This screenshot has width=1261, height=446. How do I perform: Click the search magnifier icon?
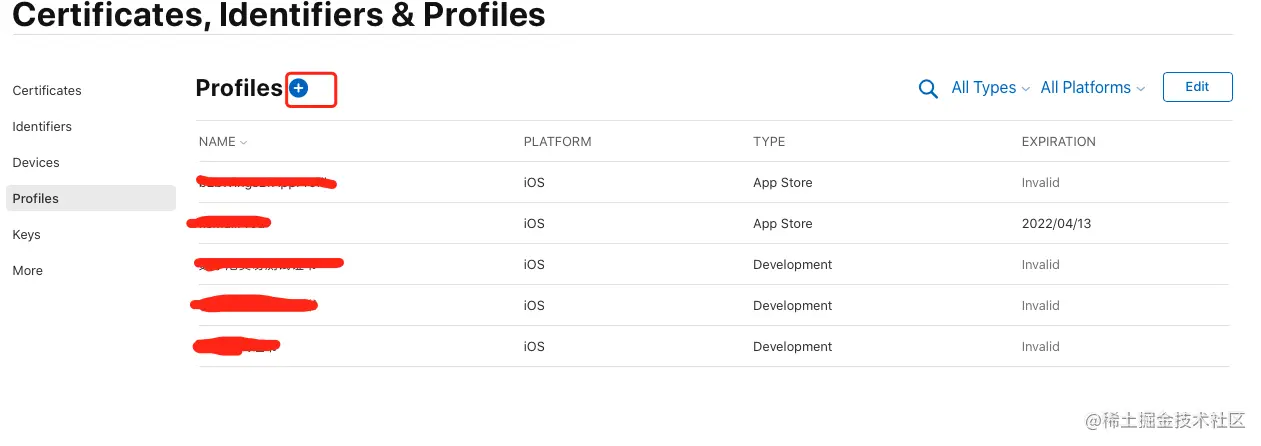(928, 89)
